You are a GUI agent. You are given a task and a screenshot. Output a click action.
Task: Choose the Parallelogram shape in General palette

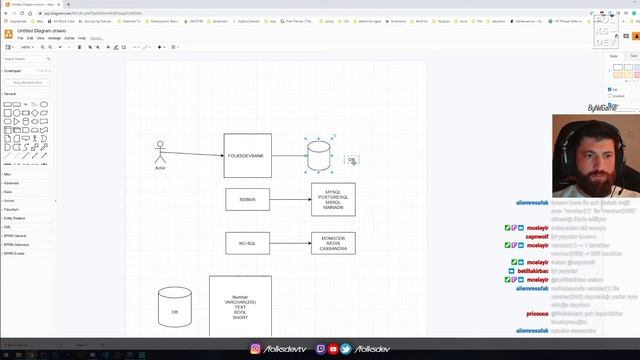coord(44,113)
